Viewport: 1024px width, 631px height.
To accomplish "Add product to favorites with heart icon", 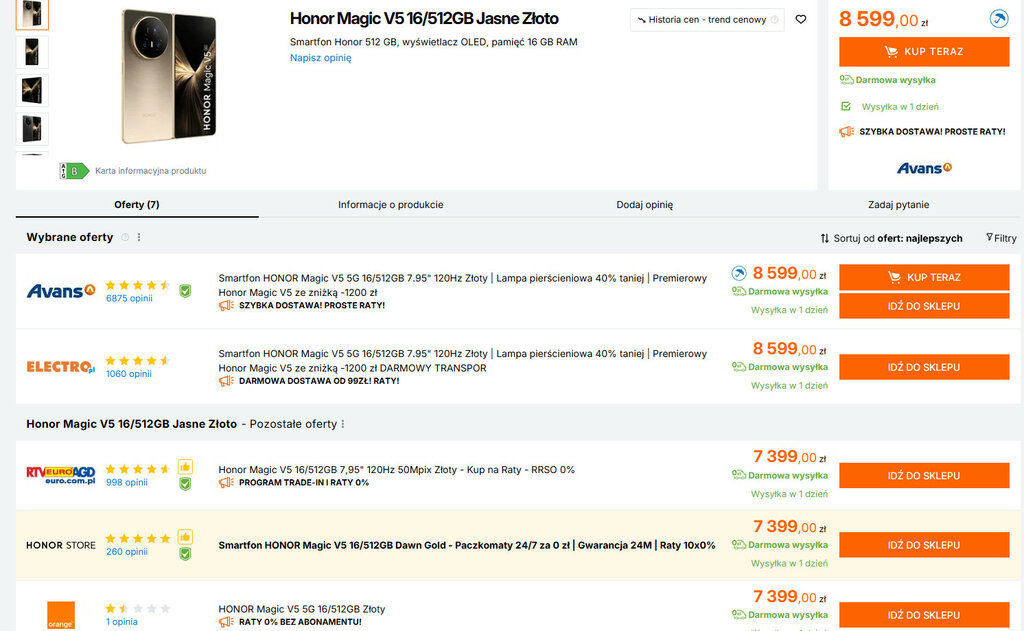I will [x=800, y=19].
